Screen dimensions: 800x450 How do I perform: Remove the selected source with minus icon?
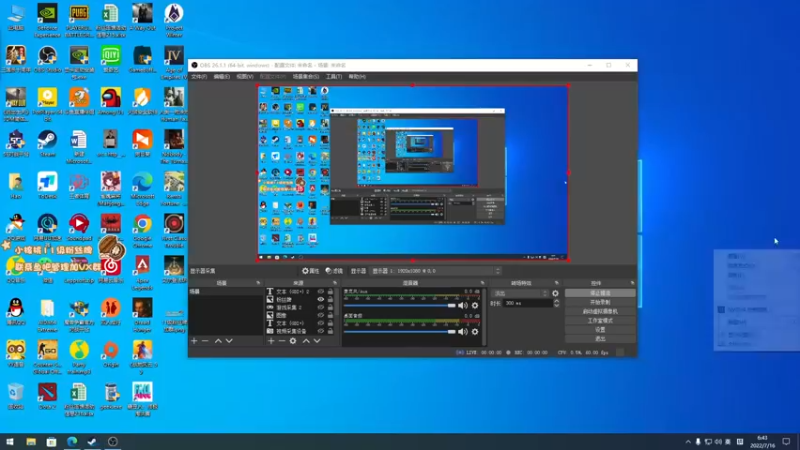pos(282,341)
